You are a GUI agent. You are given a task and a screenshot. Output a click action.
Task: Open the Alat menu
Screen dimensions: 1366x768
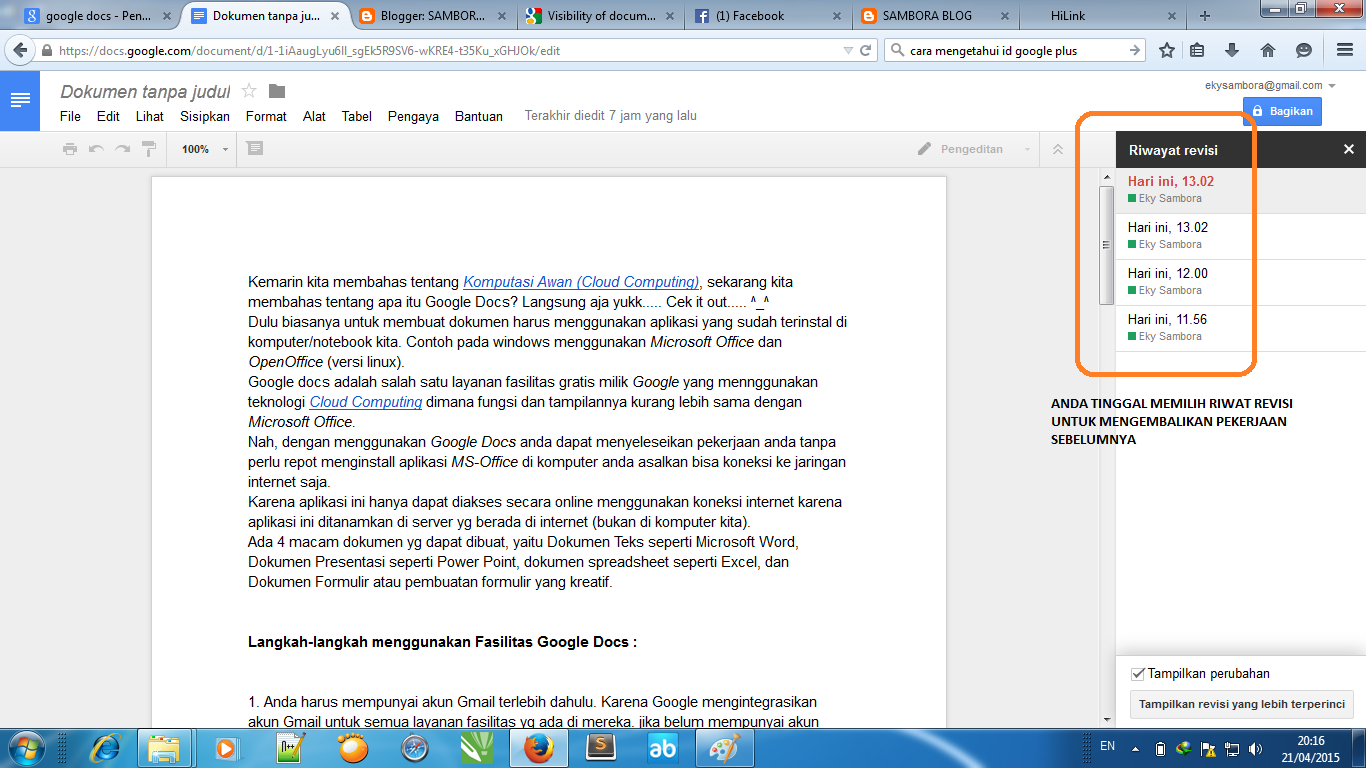tap(314, 116)
